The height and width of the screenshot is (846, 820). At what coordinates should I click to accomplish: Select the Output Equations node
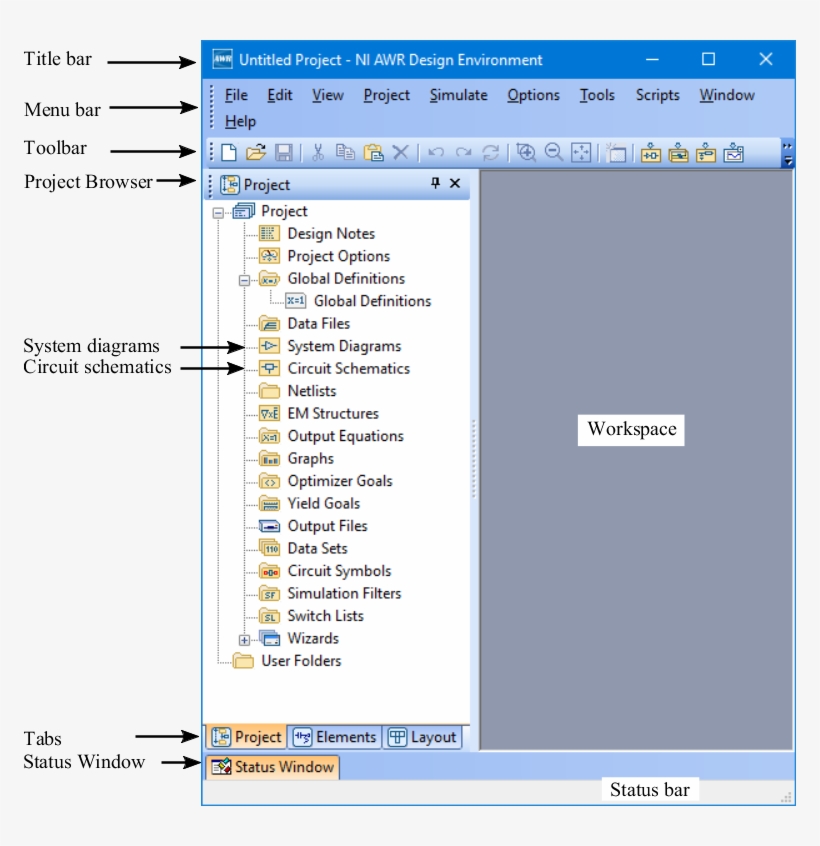[x=331, y=436]
